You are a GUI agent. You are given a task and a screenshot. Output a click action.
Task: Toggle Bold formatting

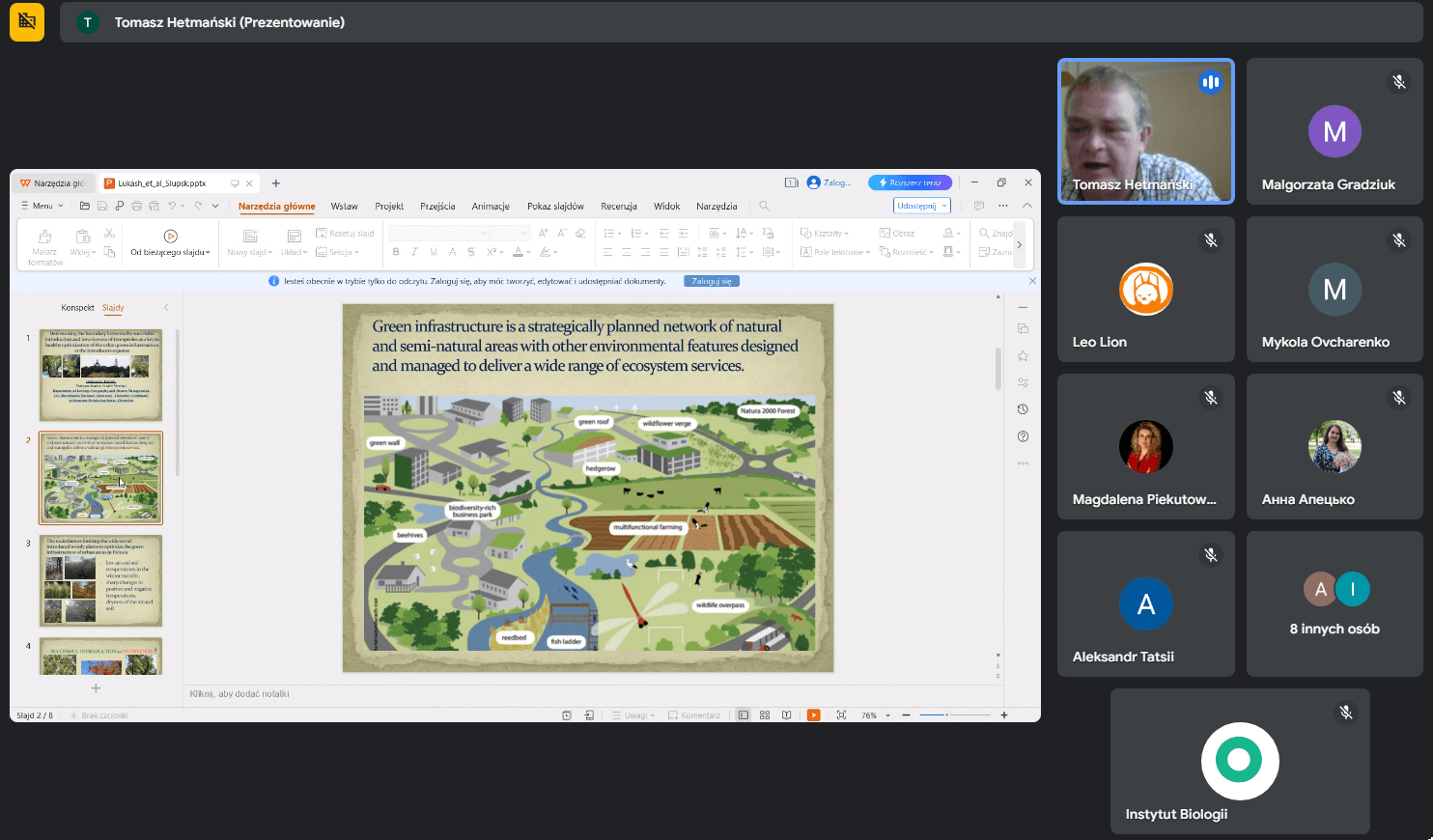click(x=396, y=252)
